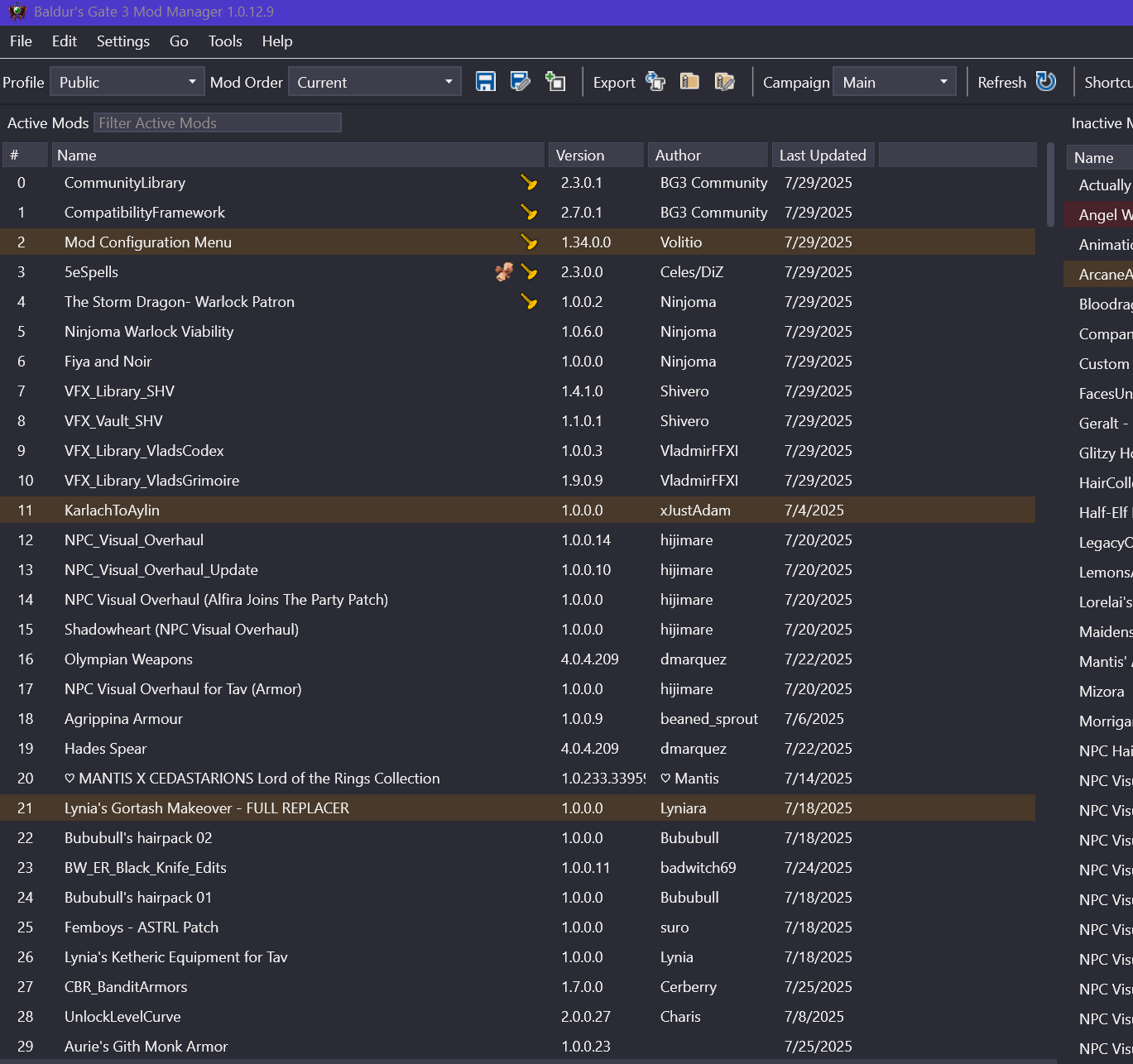Select the Agrippina Armour mod
1133x1064 pixels.
[517, 719]
